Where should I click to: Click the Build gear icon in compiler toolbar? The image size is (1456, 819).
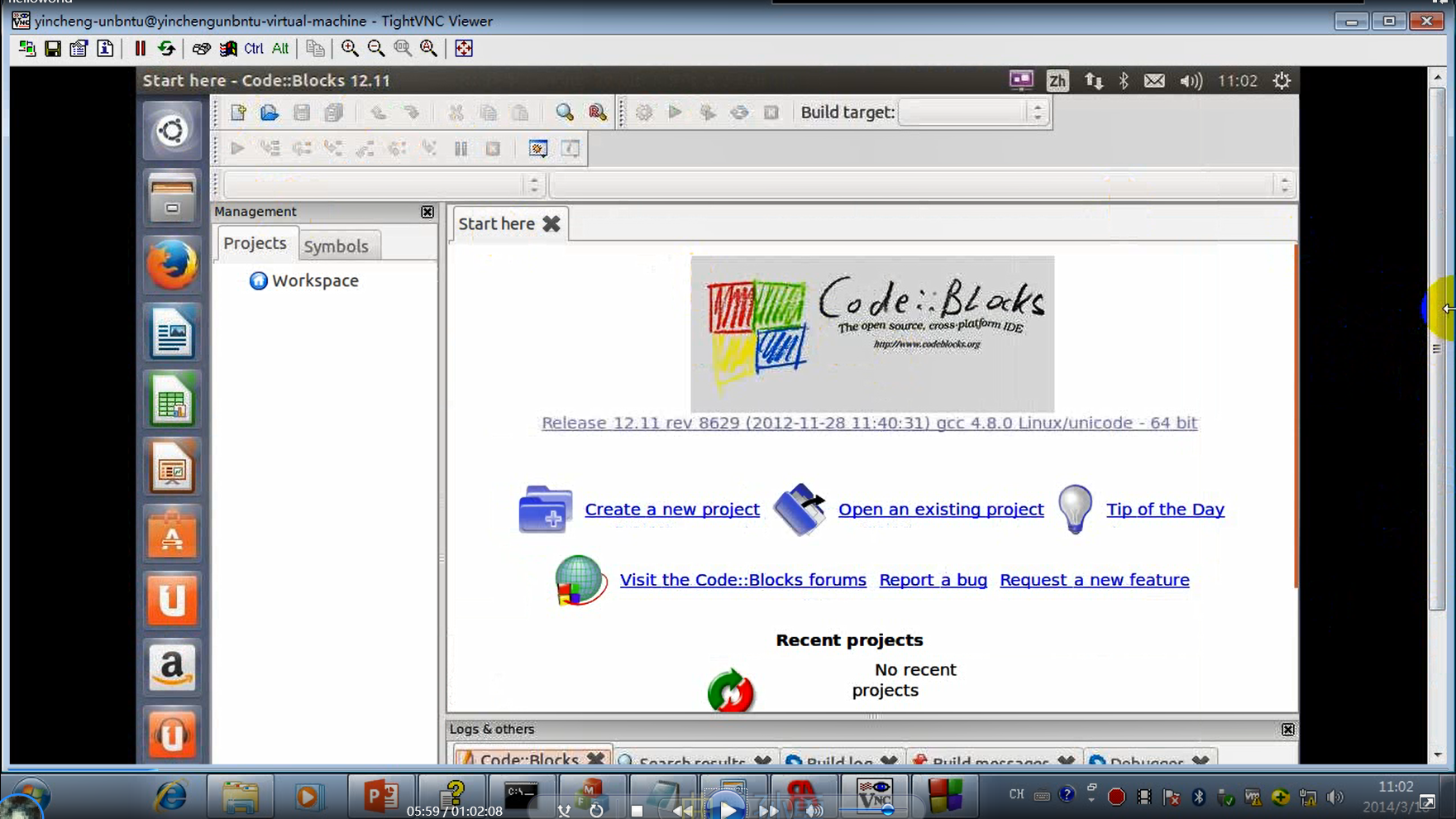click(x=644, y=113)
